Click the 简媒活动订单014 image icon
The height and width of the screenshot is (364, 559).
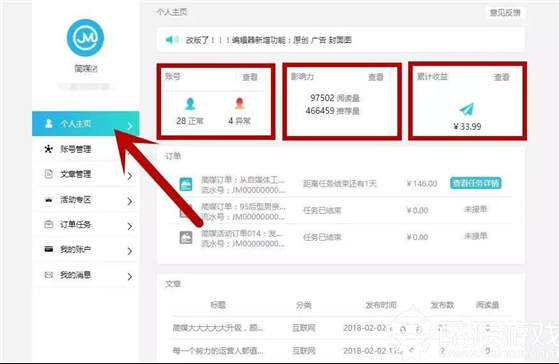click(x=186, y=237)
